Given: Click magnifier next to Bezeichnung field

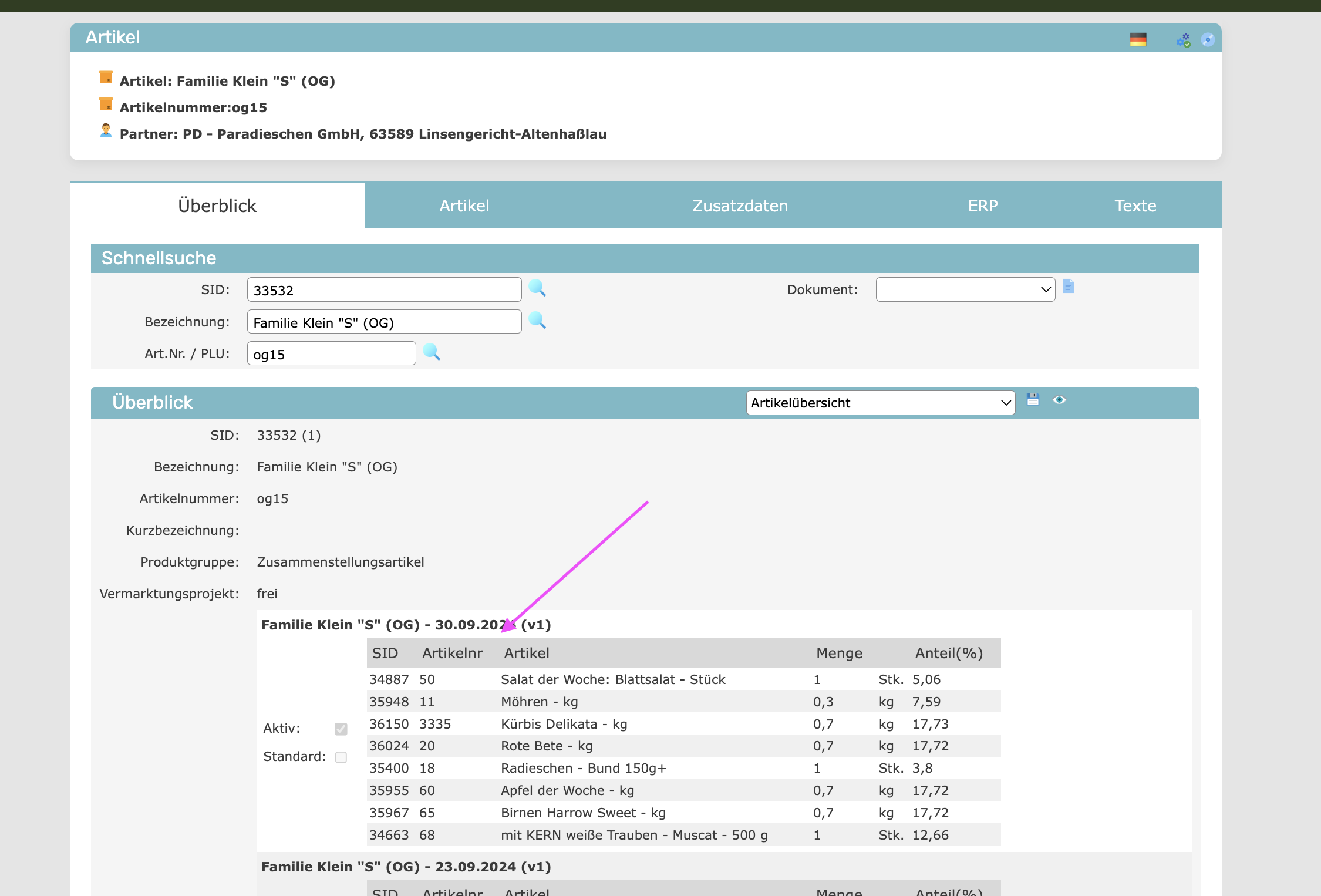Looking at the screenshot, I should click(x=537, y=321).
